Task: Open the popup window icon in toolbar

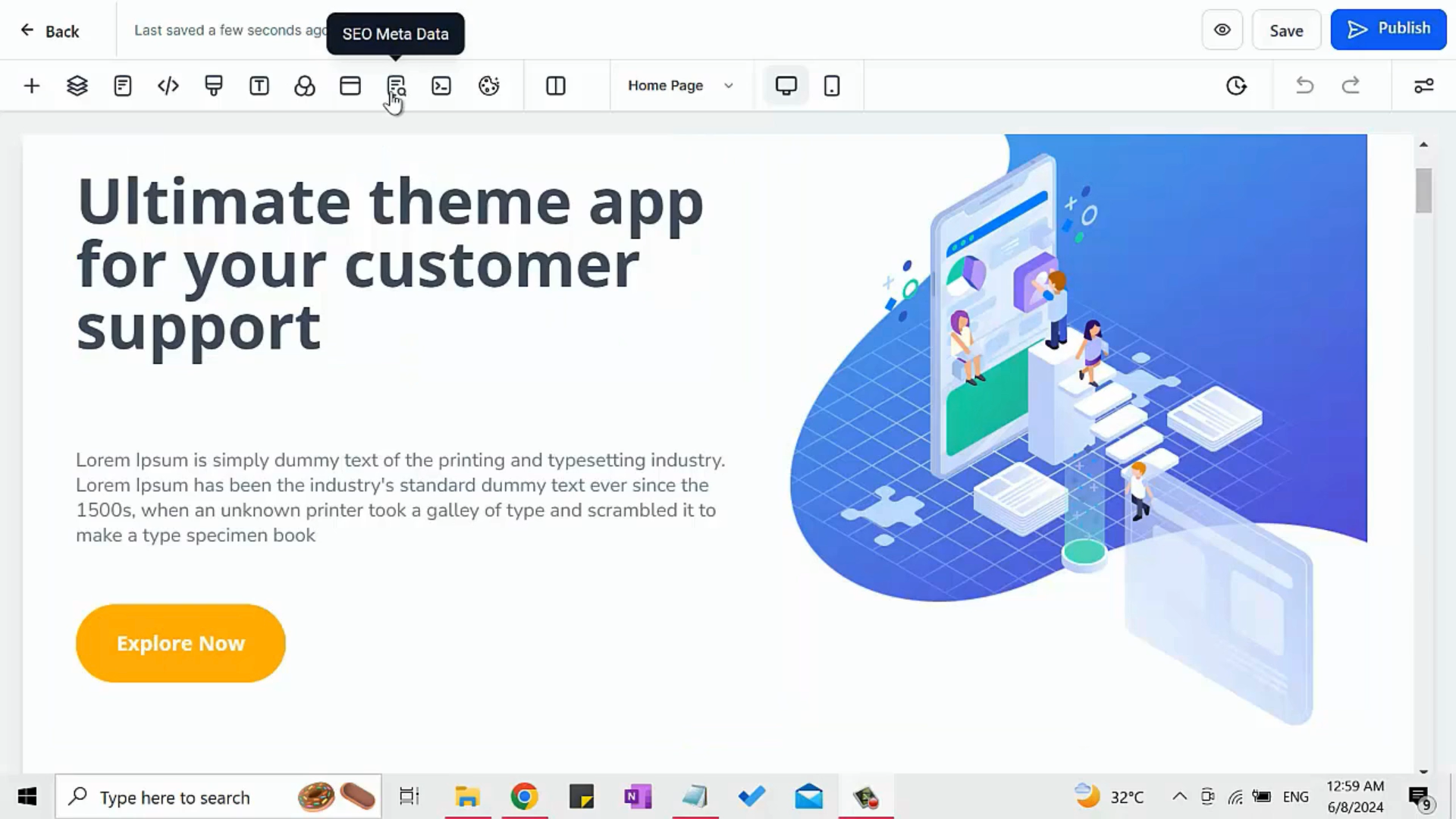Action: [350, 86]
